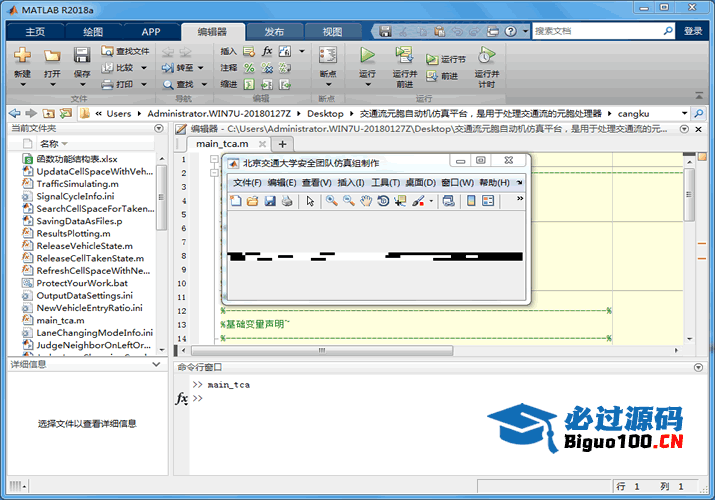Click Zoom In icon in figure window
Screen dimensions: 715x500
point(332,201)
